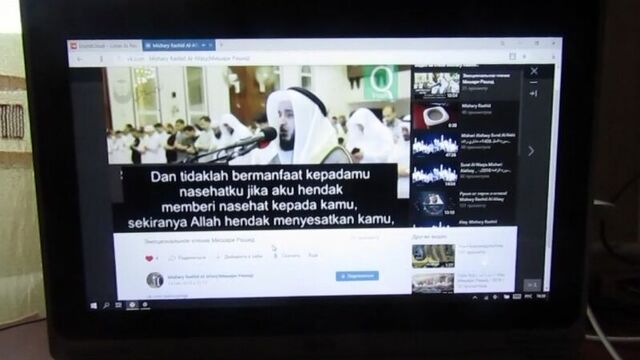Screen dimensions: 640x360
Task: Play playlist video with red thumbnail
Action: coord(435,116)
